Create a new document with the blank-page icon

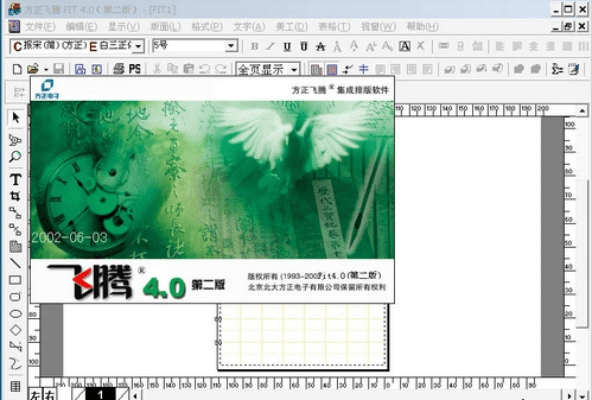pyautogui.click(x=17, y=69)
